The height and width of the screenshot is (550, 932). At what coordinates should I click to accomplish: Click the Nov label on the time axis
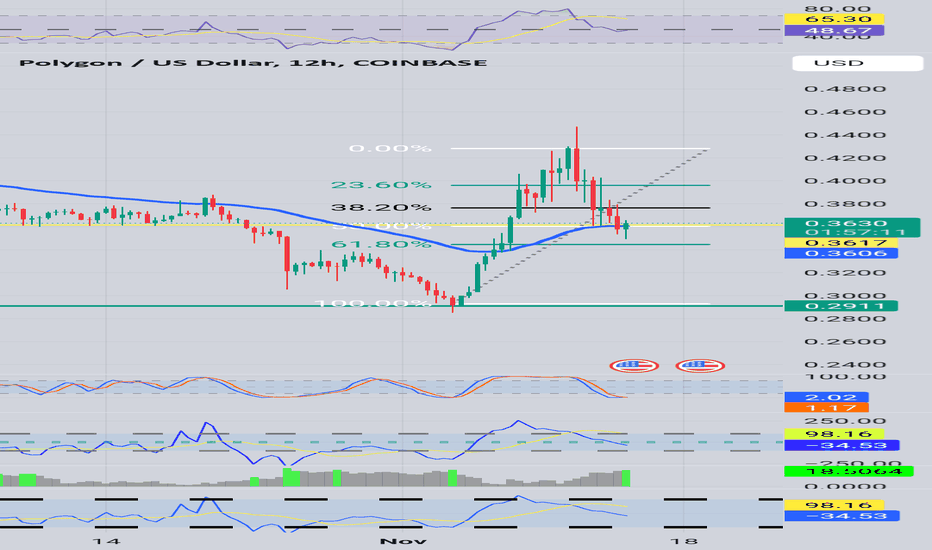403,541
